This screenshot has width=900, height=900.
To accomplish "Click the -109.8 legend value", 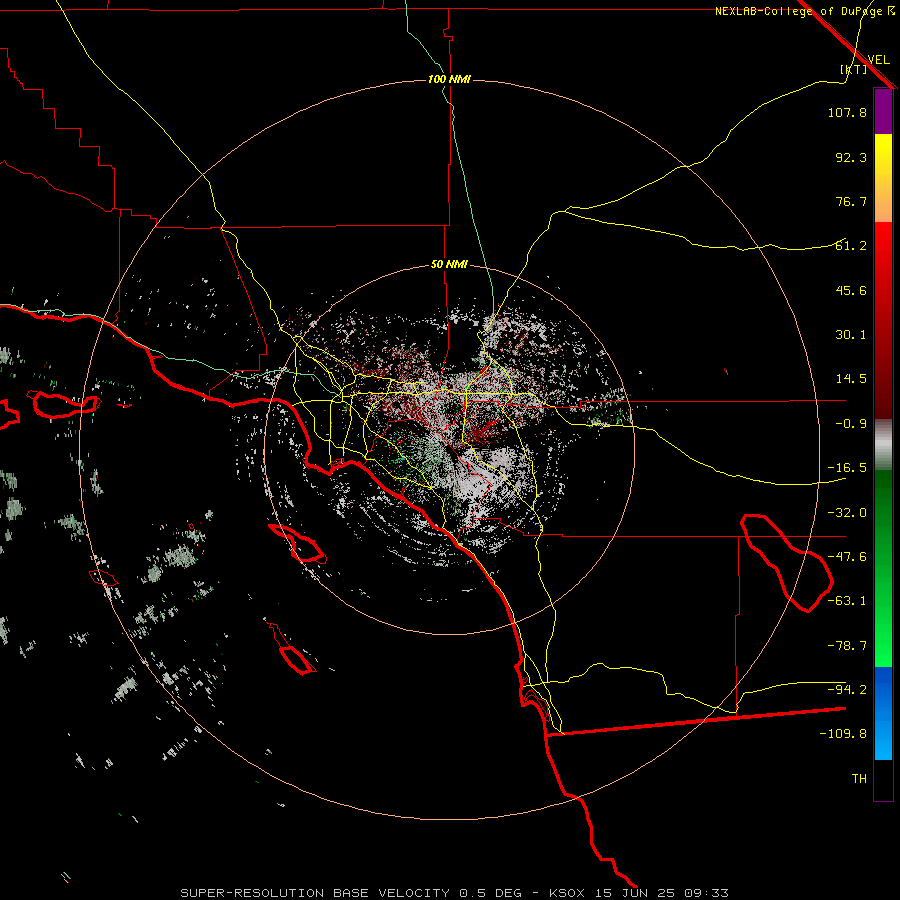I will (843, 734).
